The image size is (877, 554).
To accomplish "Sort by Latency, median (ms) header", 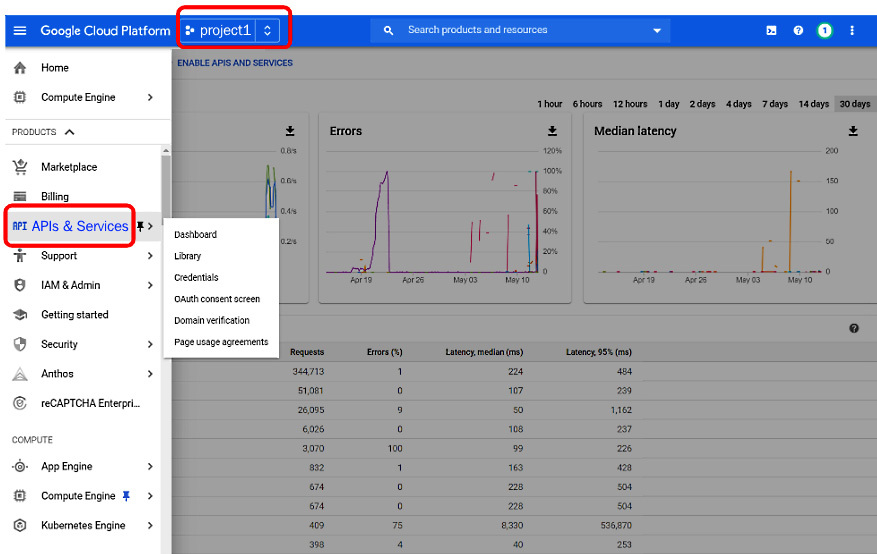I will click(x=484, y=352).
